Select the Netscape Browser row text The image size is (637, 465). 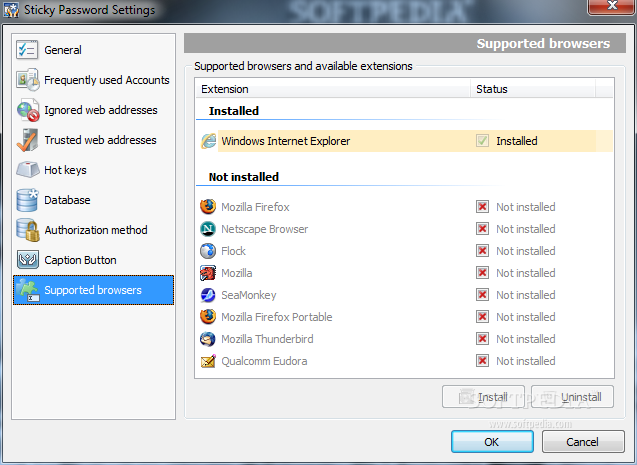click(264, 229)
